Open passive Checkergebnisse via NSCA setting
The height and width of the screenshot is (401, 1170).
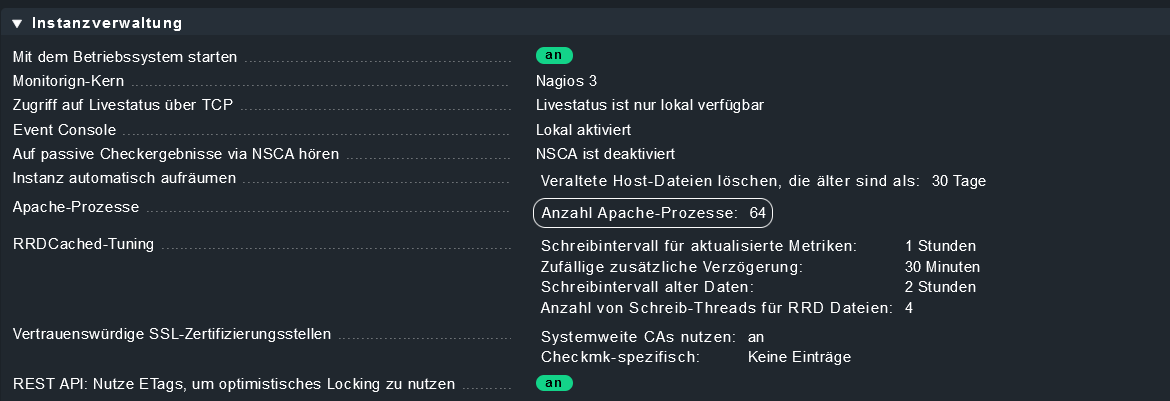176,154
